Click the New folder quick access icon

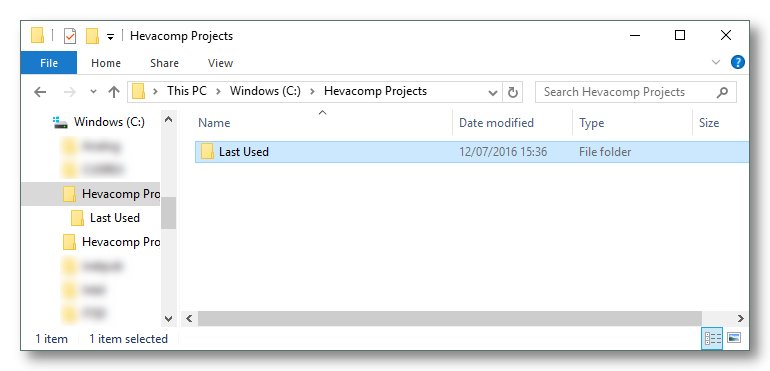click(93, 36)
